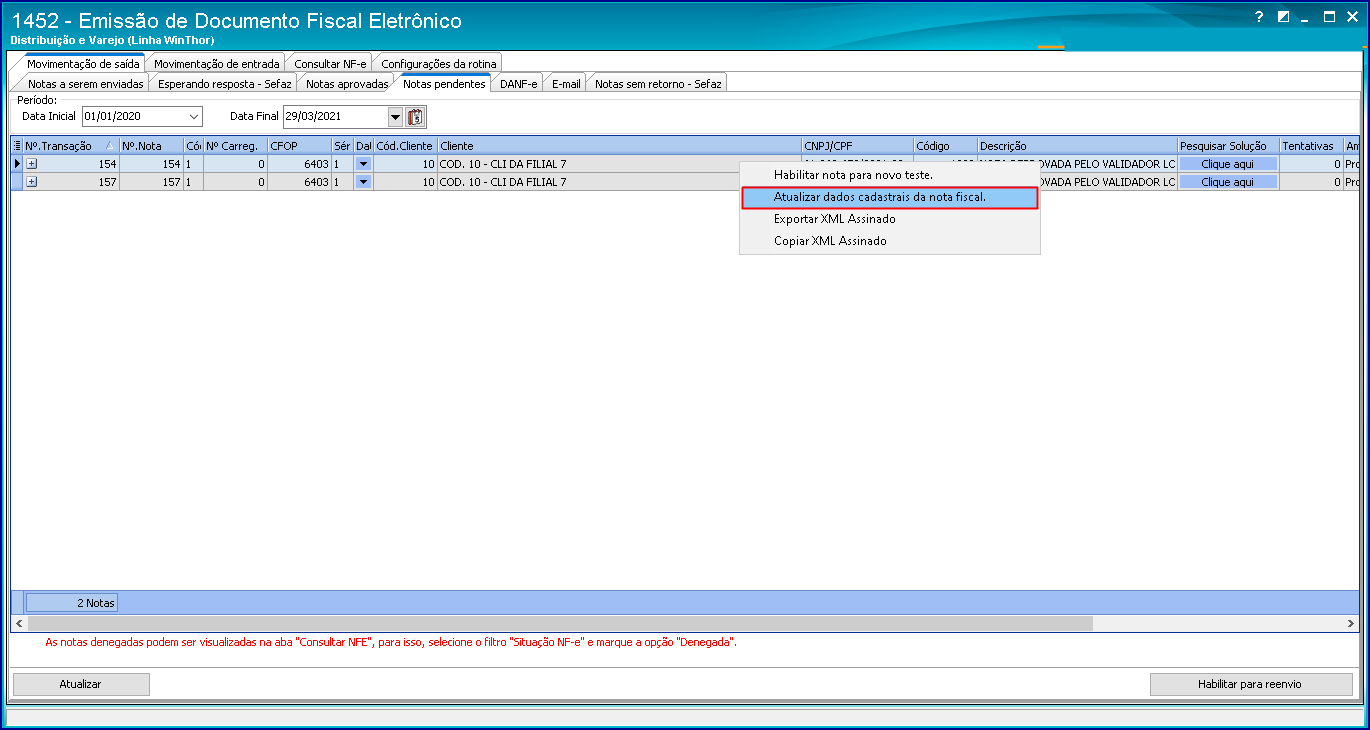Click the Cód.Cliente column header
Image resolution: width=1370 pixels, height=730 pixels.
point(405,146)
